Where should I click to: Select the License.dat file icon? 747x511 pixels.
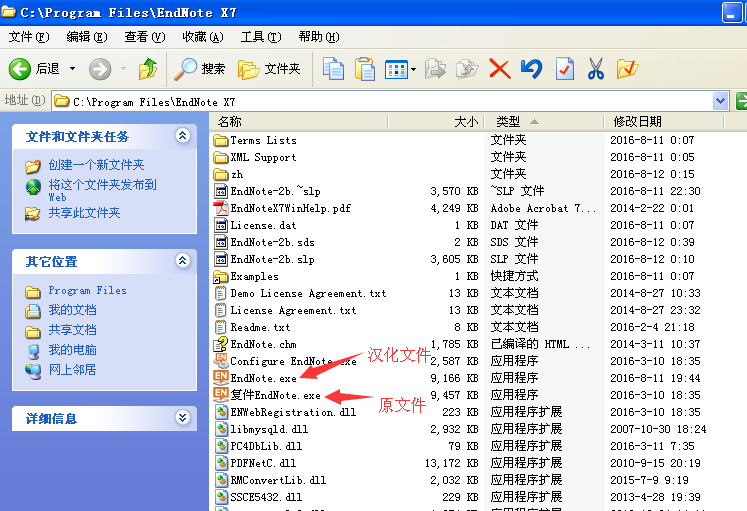point(221,225)
